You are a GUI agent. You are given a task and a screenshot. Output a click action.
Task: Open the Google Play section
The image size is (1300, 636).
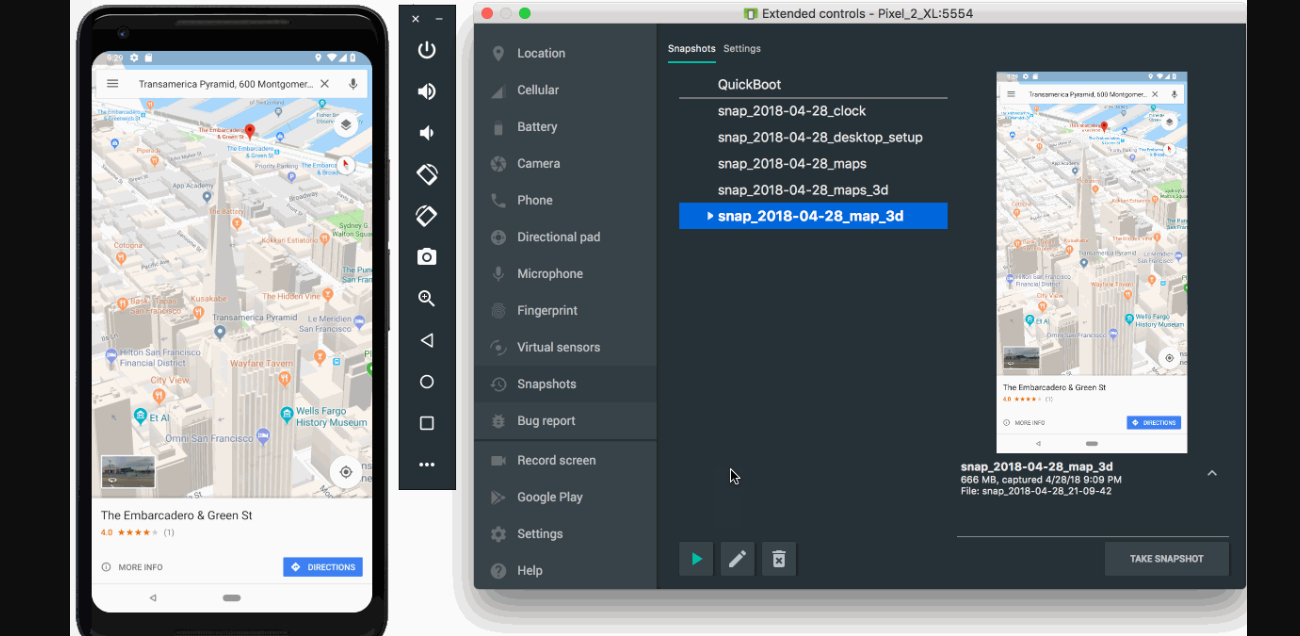[x=565, y=497]
